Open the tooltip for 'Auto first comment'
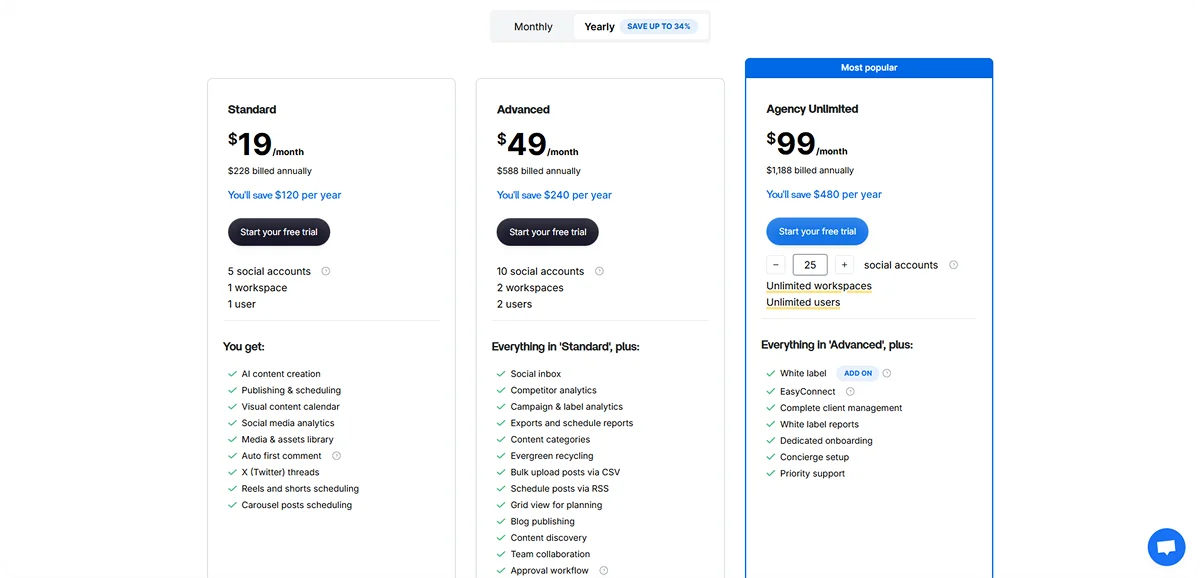1200x578 pixels. pyautogui.click(x=337, y=455)
